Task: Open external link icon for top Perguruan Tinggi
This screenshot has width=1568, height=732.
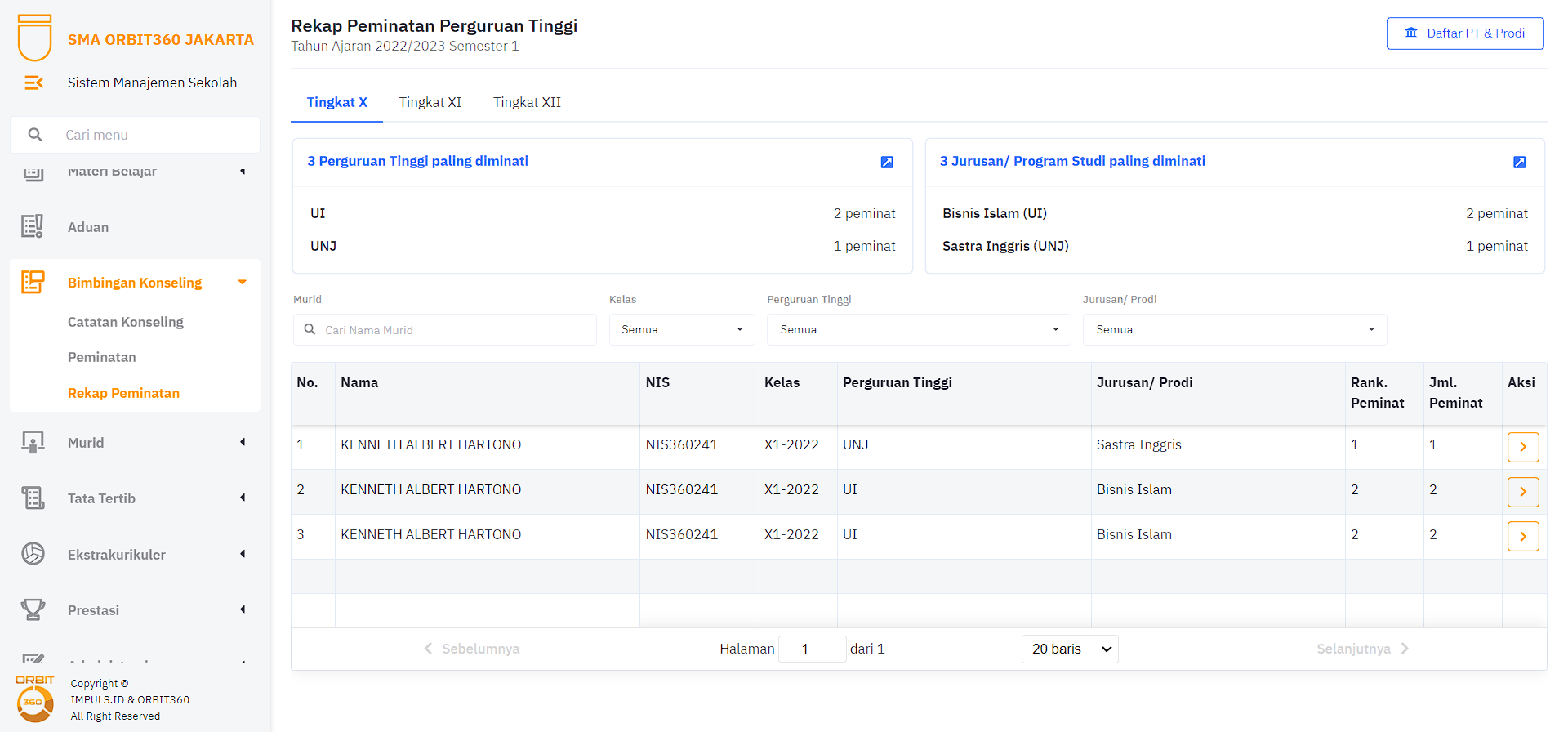Action: point(887,163)
